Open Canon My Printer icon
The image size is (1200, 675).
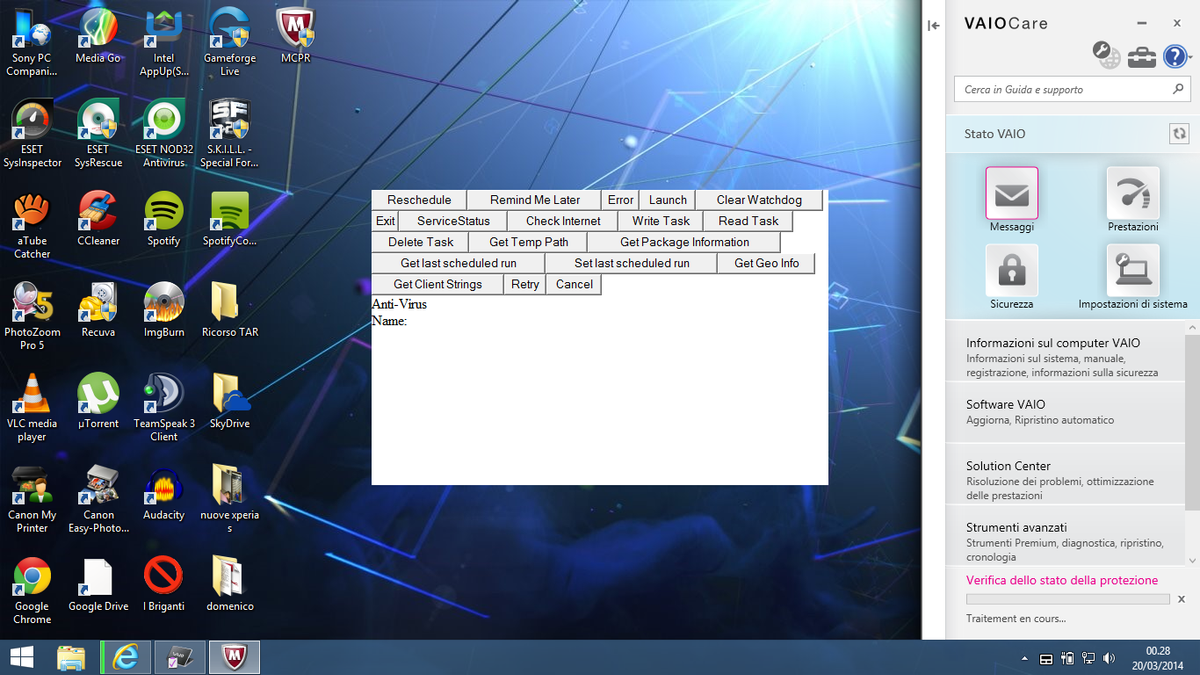tap(32, 499)
